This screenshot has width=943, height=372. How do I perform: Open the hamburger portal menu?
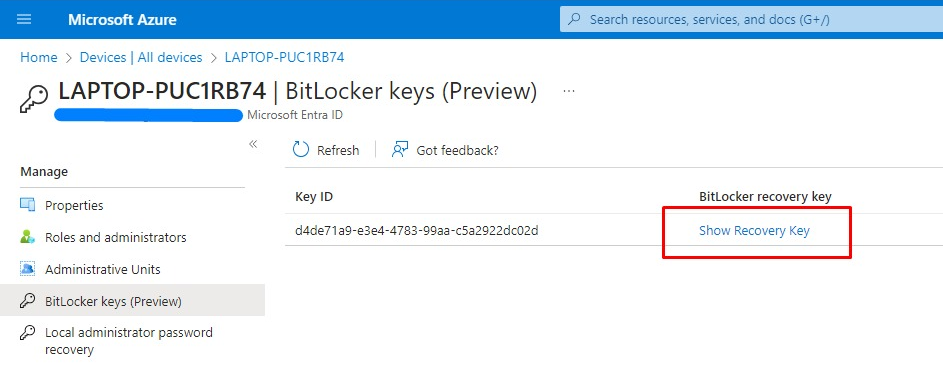point(24,19)
